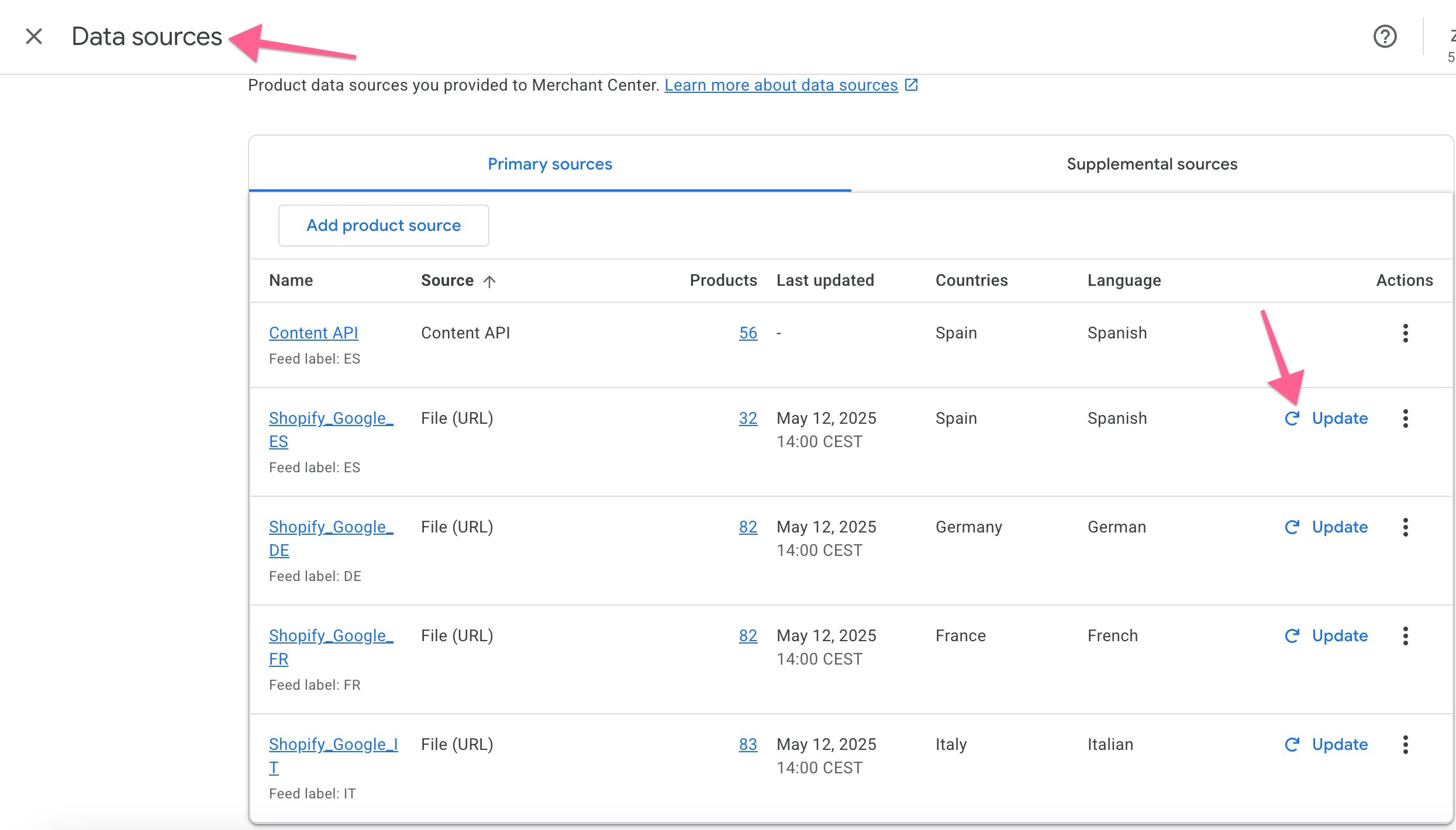View 82 products of Shopify_Google_FR
Screen dimensions: 1456x830
[748, 635]
